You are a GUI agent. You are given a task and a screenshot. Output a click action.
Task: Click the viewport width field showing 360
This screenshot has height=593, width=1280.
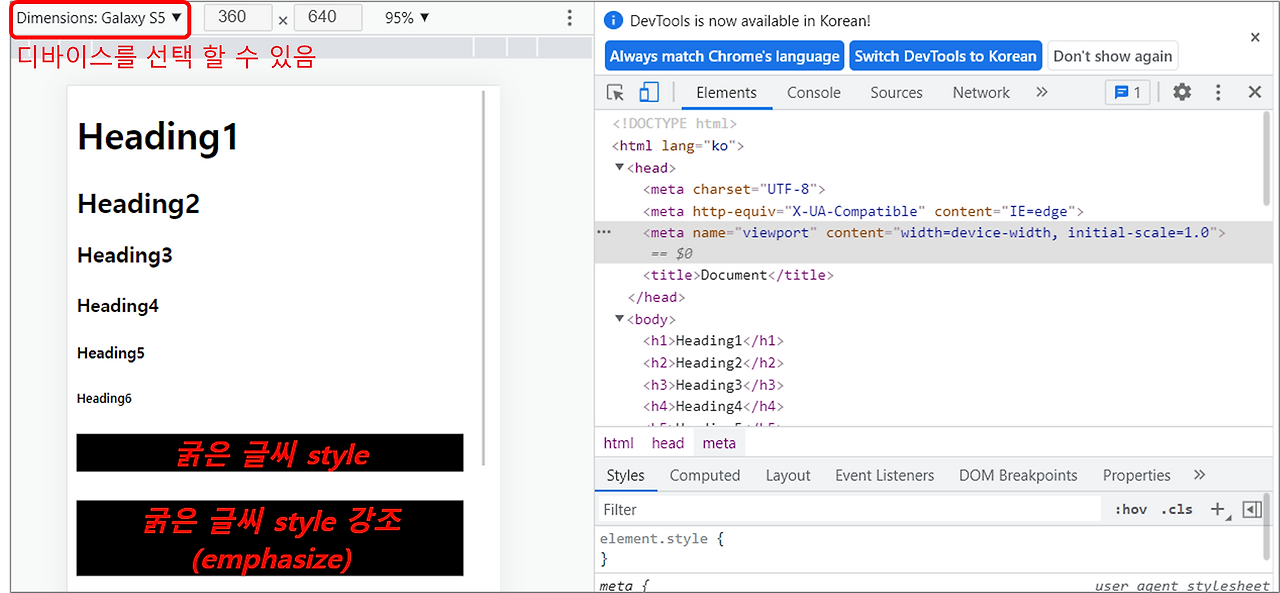238,18
